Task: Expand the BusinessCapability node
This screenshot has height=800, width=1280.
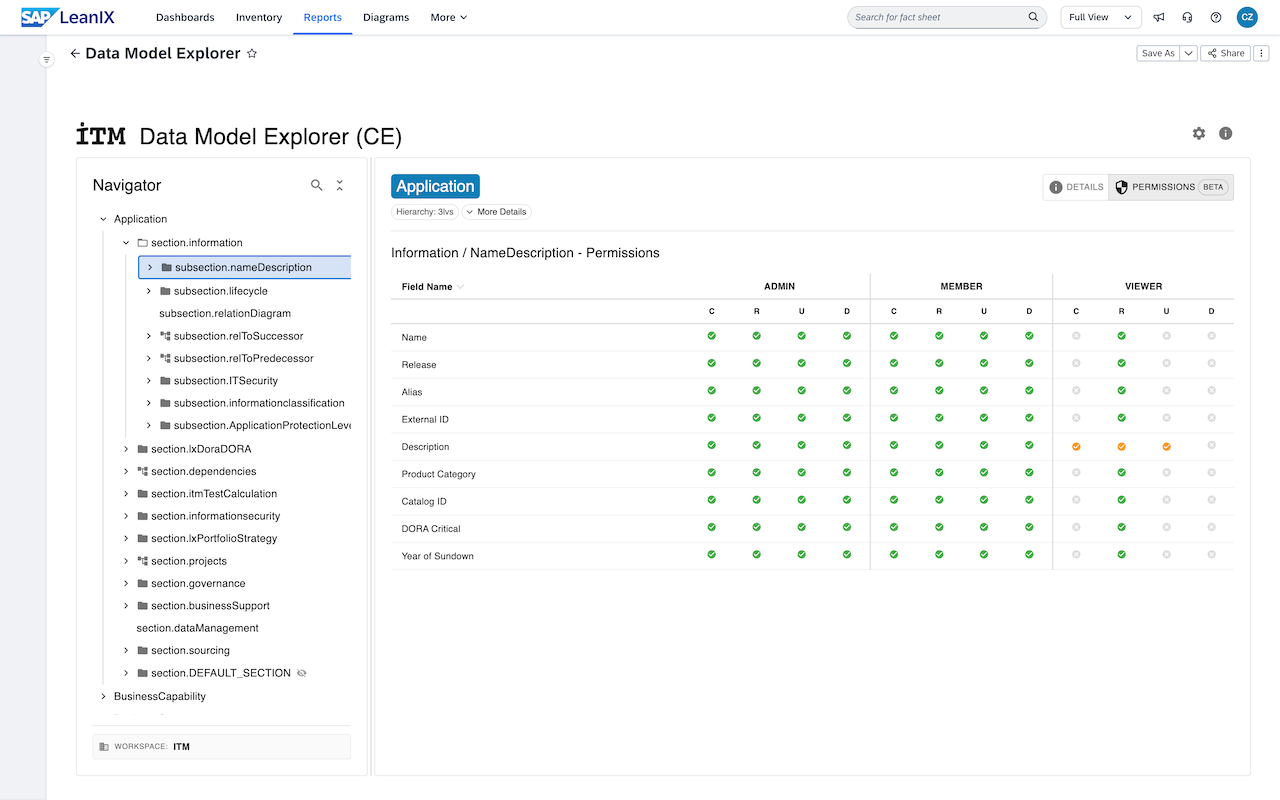Action: pyautogui.click(x=103, y=696)
